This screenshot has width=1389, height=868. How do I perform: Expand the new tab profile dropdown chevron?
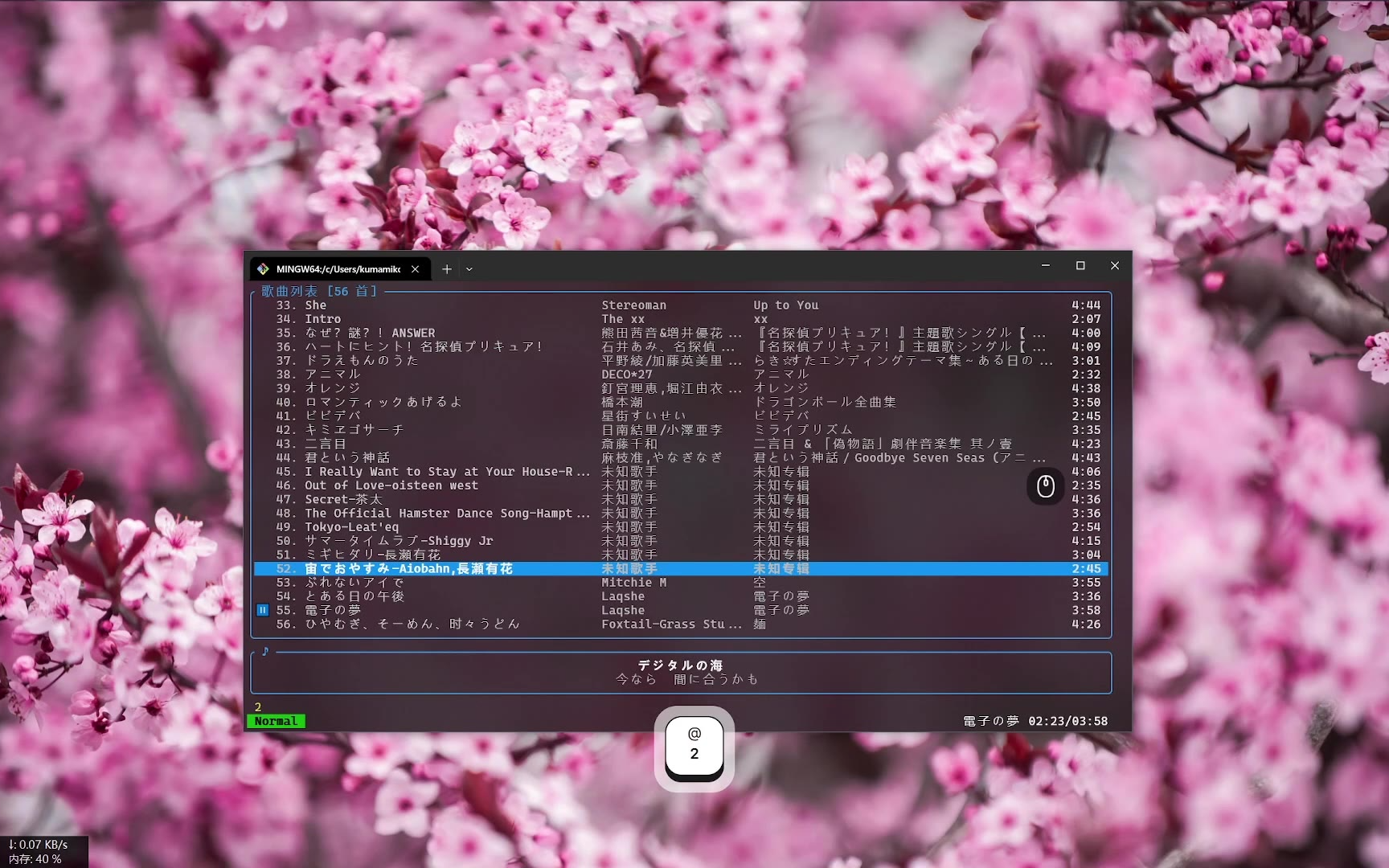tap(469, 269)
